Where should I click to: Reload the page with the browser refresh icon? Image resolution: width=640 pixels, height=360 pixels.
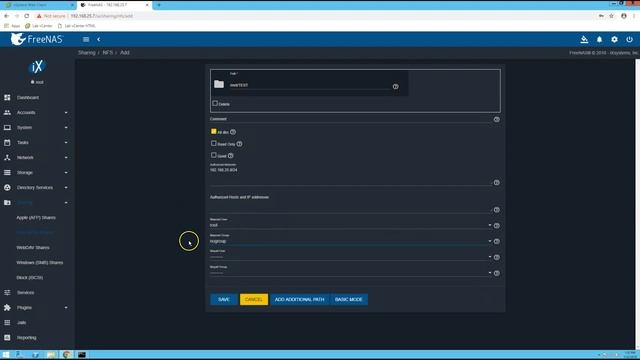point(27,16)
